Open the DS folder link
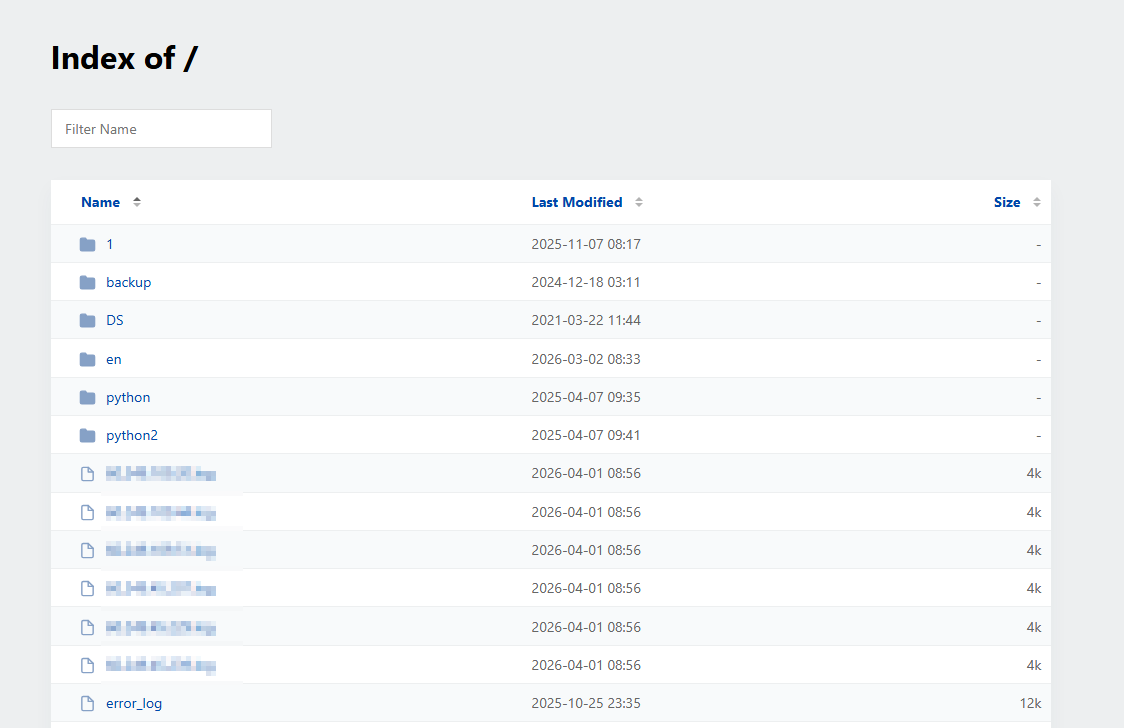The image size is (1124, 728). [x=115, y=321]
